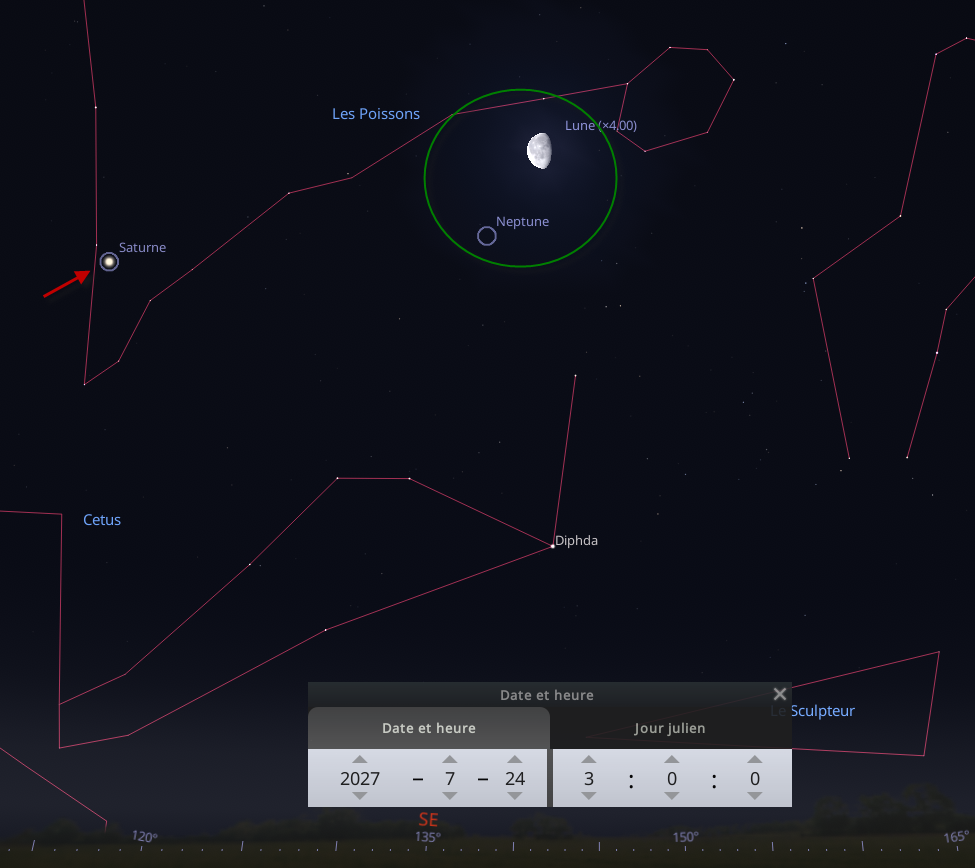Increment the day value 24

click(514, 760)
